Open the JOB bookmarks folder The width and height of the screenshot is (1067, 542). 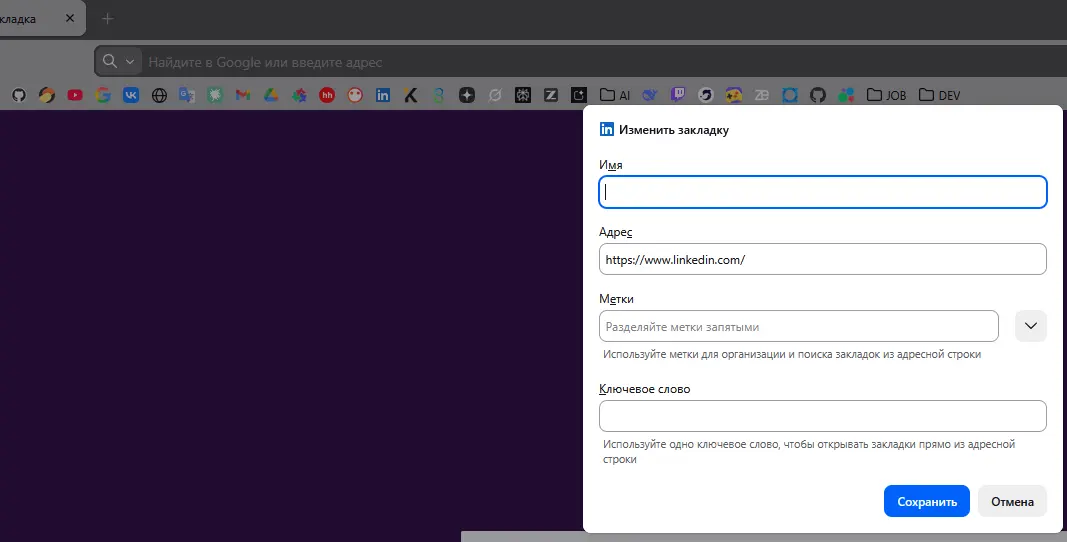886,95
